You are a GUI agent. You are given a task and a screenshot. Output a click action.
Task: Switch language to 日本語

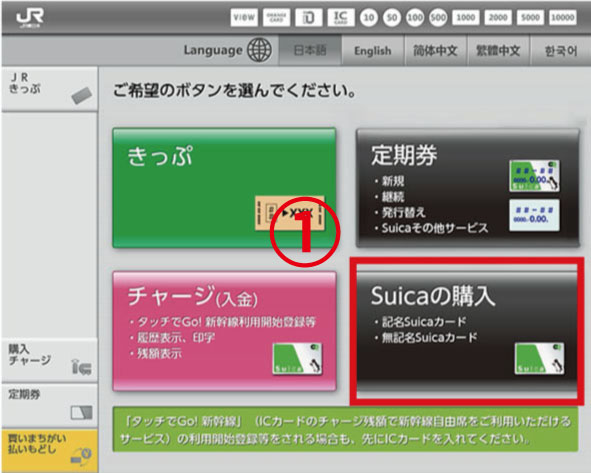click(310, 51)
